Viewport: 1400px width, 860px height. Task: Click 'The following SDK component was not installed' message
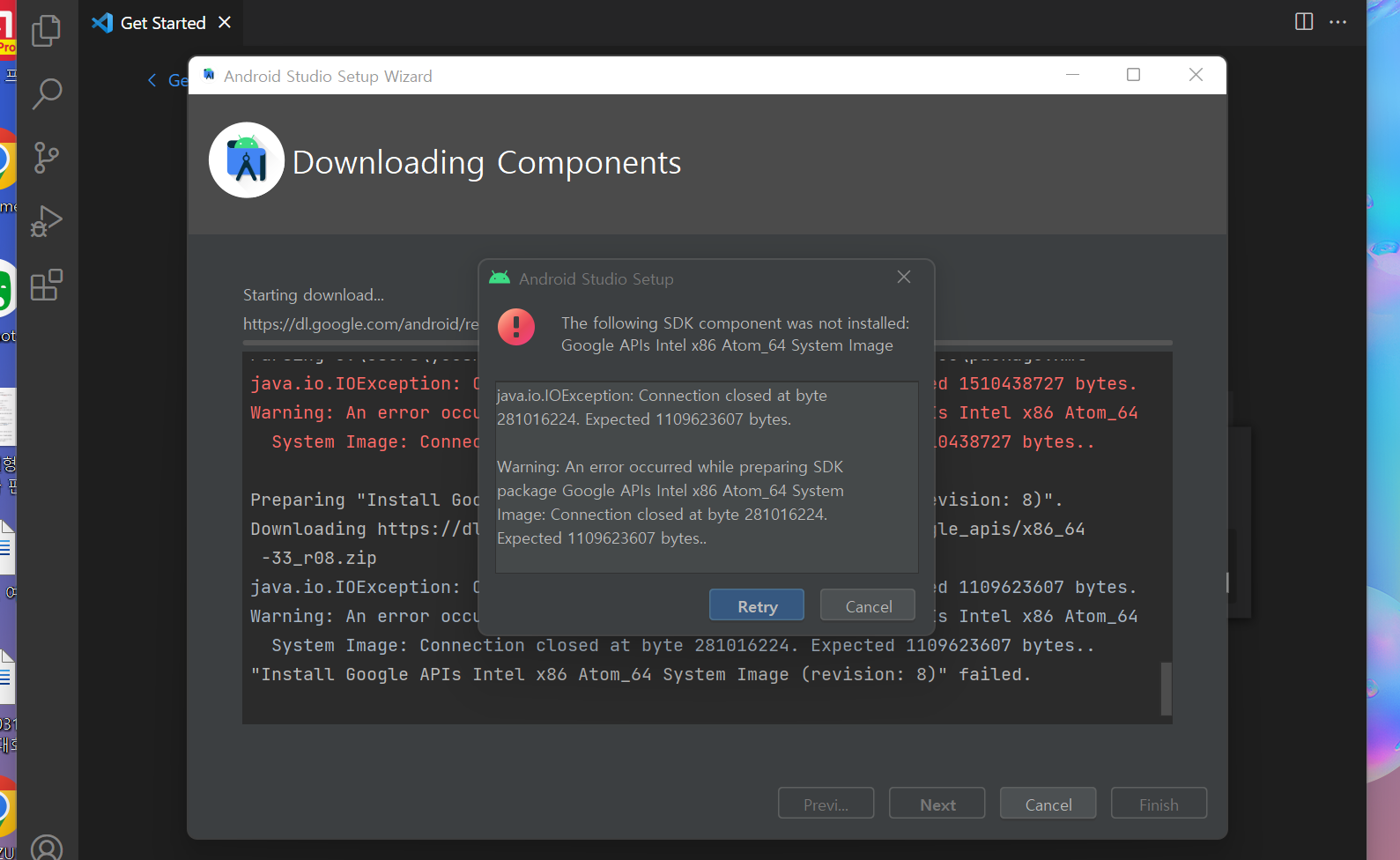coord(736,334)
